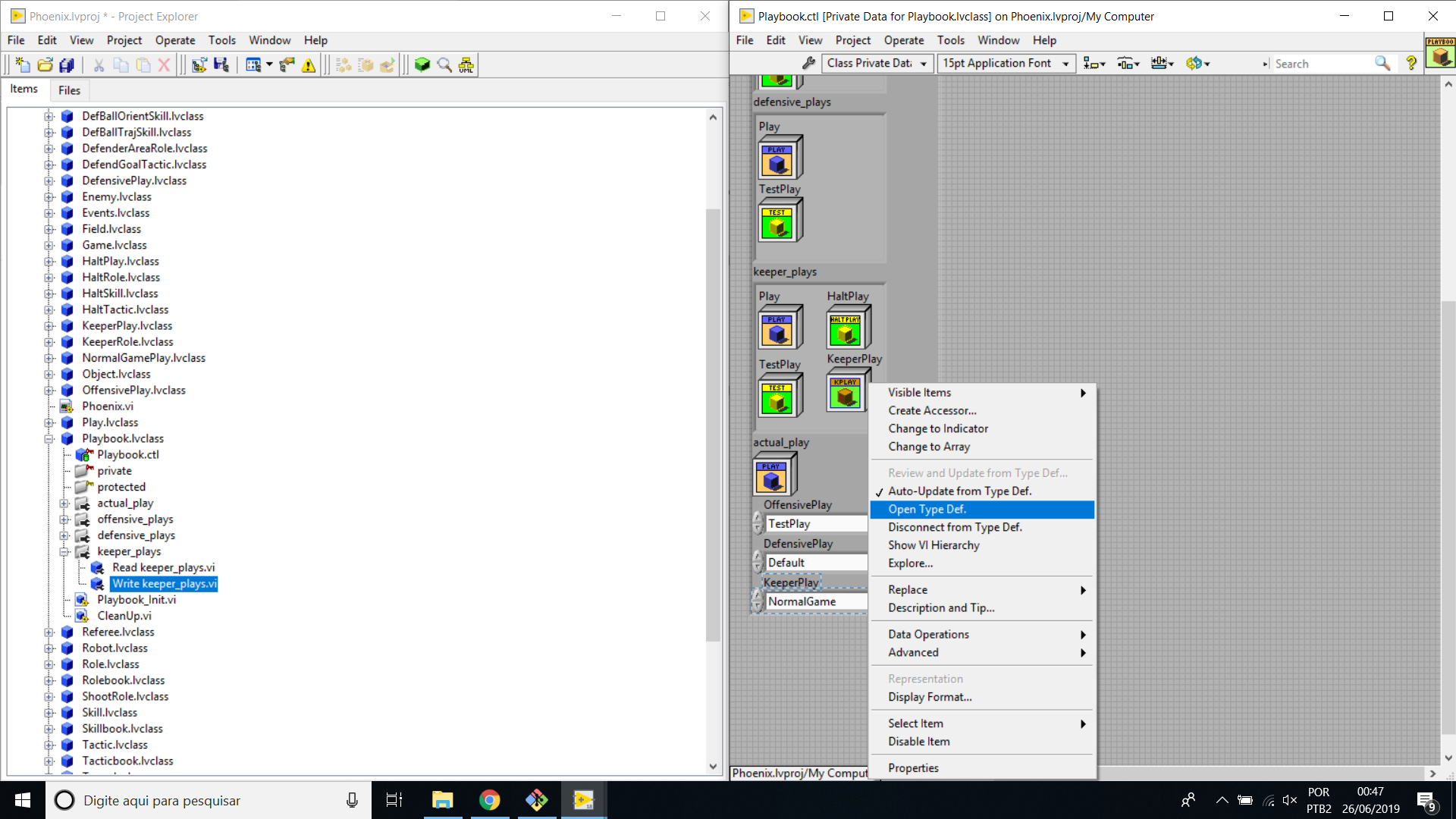Click the Save project tree icon
Screen dimensions: 1456x819
click(221, 65)
